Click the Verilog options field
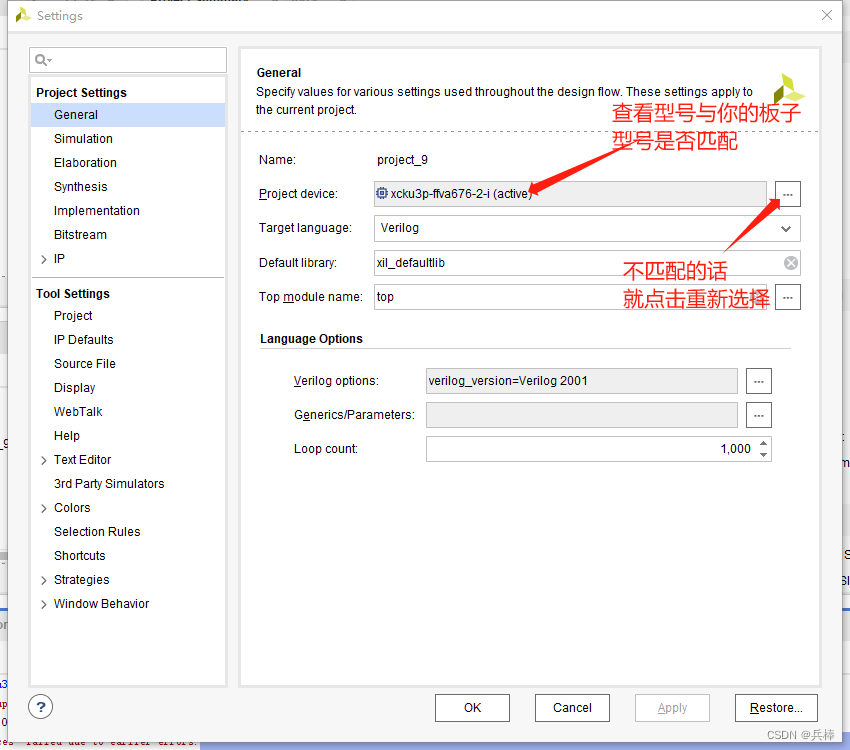Image resolution: width=850 pixels, height=750 pixels. [x=582, y=381]
